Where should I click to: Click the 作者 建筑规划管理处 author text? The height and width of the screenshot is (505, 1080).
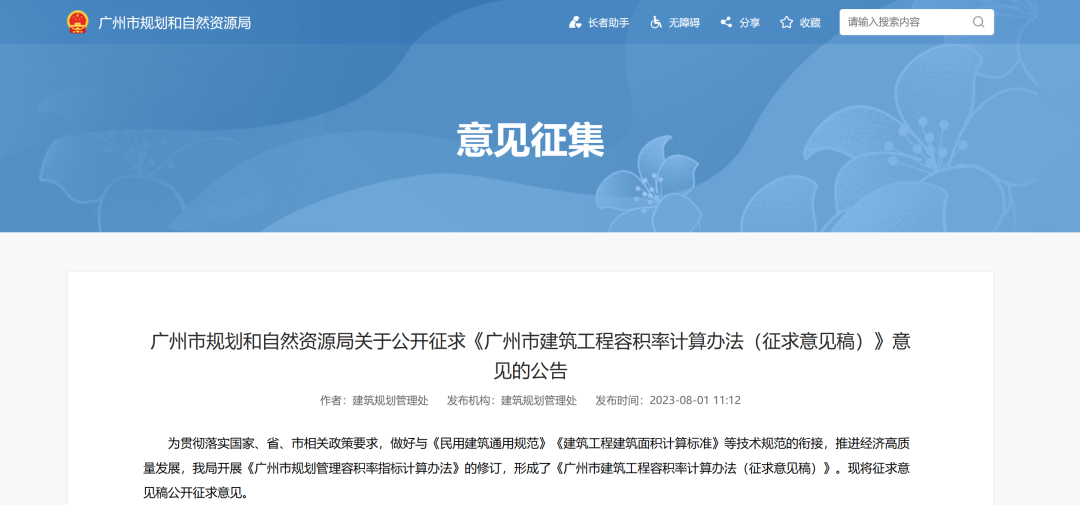click(x=374, y=400)
